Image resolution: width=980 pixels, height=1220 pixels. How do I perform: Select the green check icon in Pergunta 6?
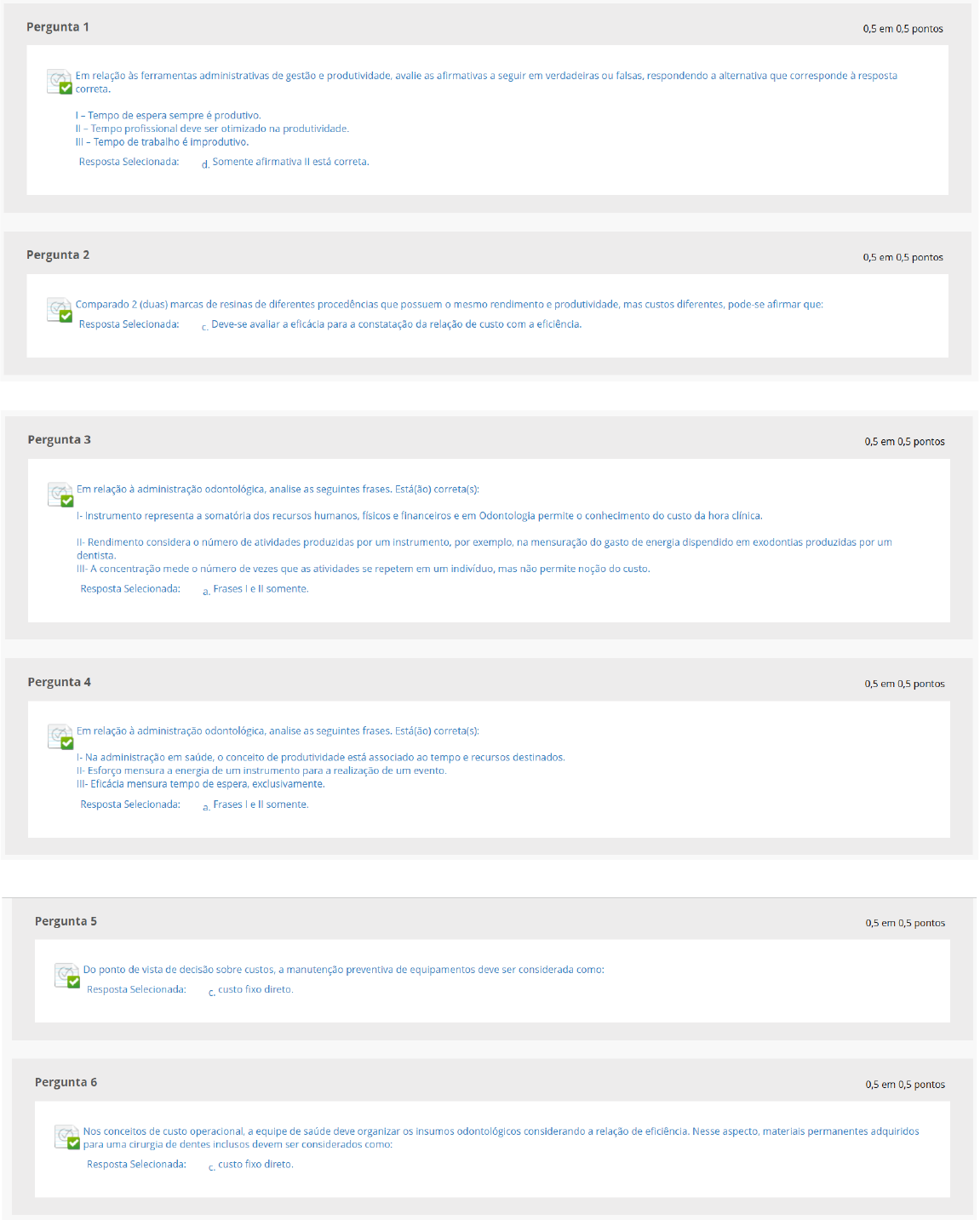pyautogui.click(x=67, y=1137)
